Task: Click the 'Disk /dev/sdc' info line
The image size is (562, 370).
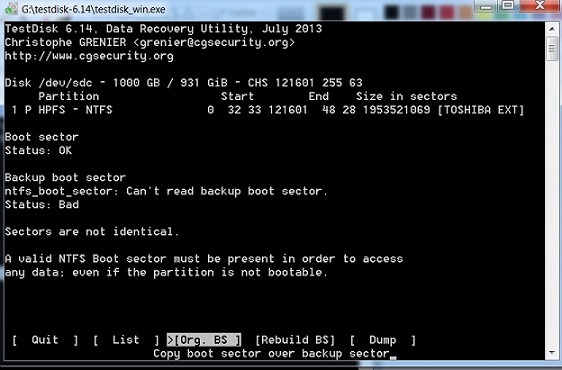Action: [x=184, y=83]
